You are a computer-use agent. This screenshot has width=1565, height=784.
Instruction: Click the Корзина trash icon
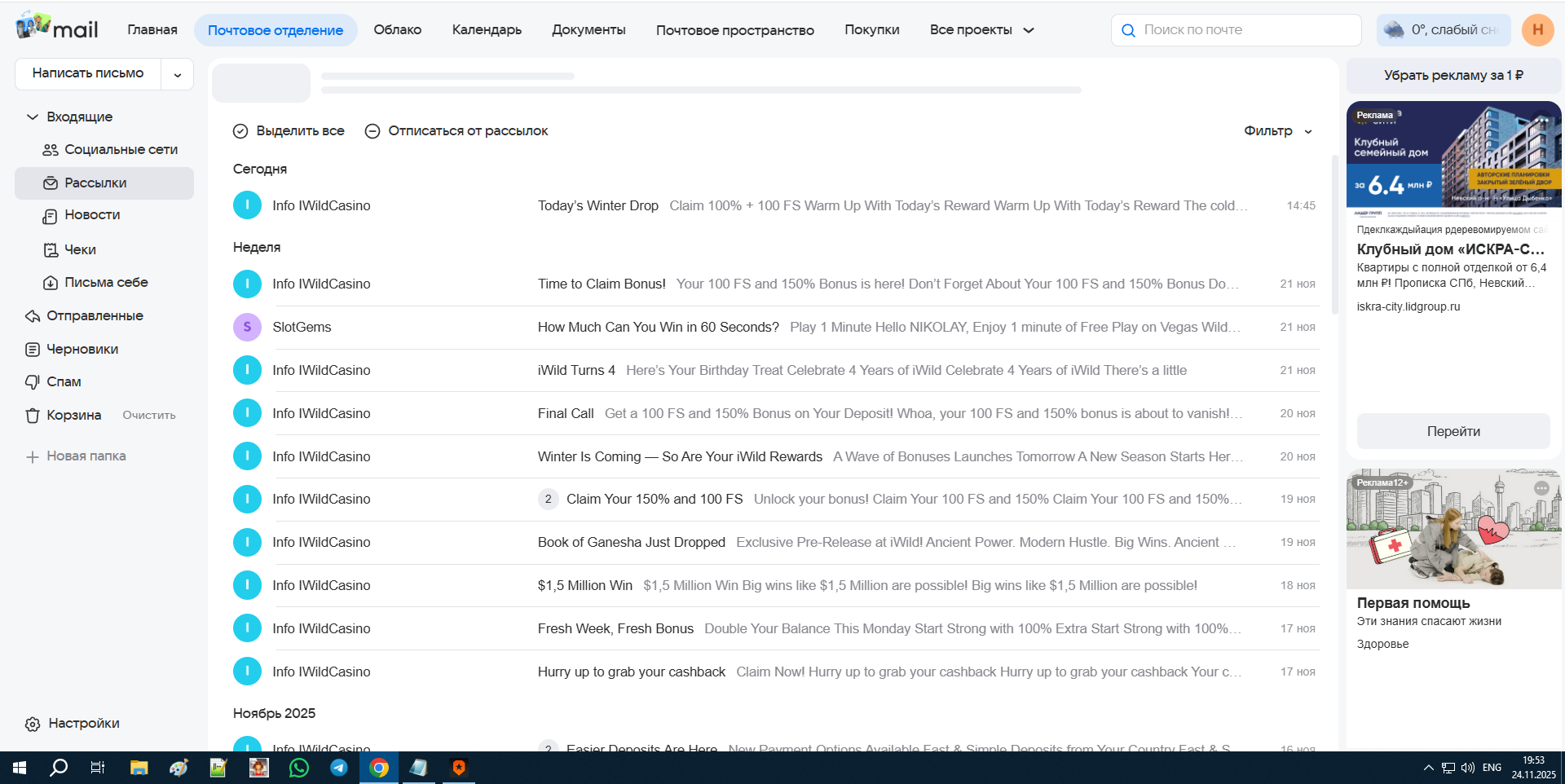coord(33,416)
